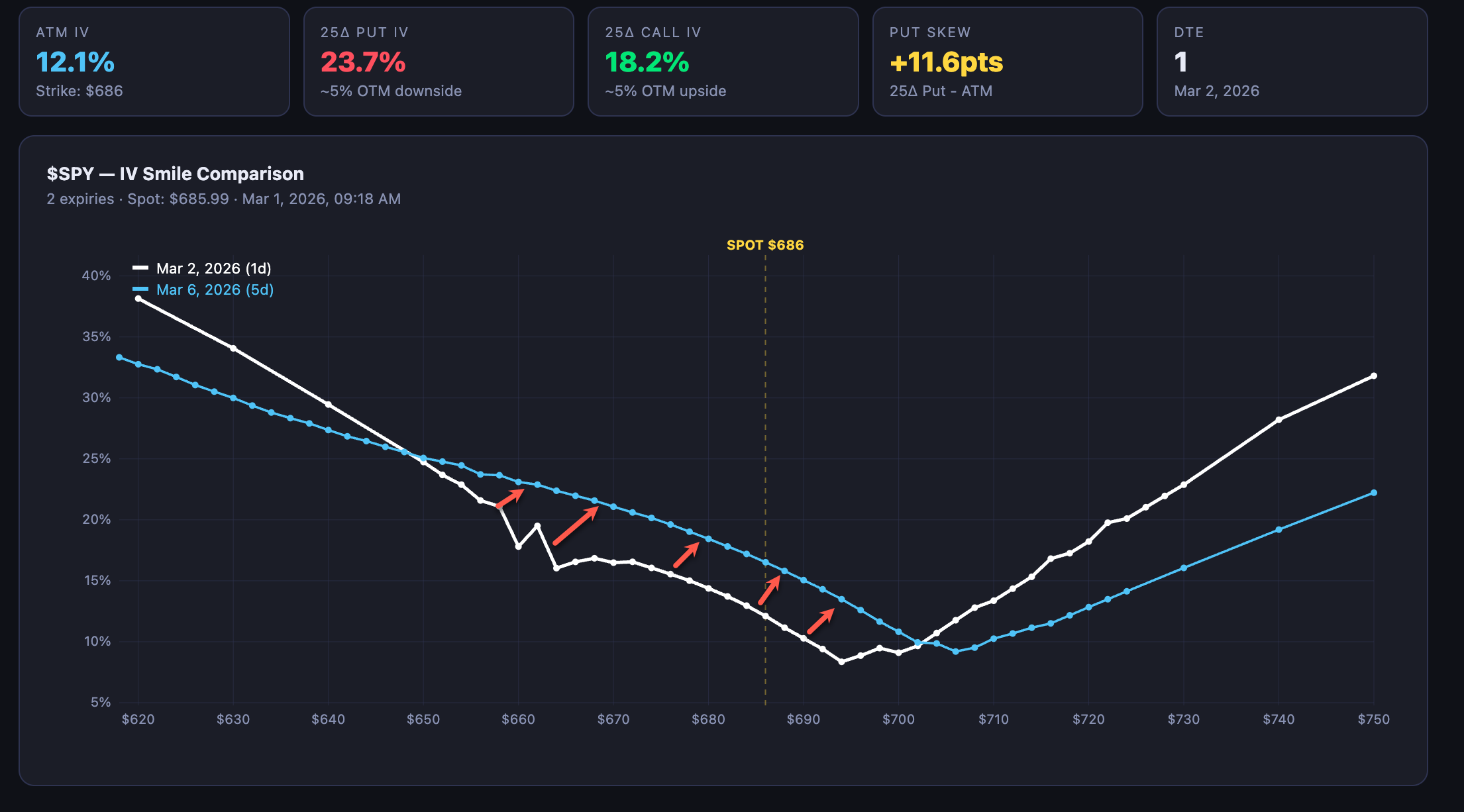Click the $SPY — IV Smile Comparison title

pos(175,174)
